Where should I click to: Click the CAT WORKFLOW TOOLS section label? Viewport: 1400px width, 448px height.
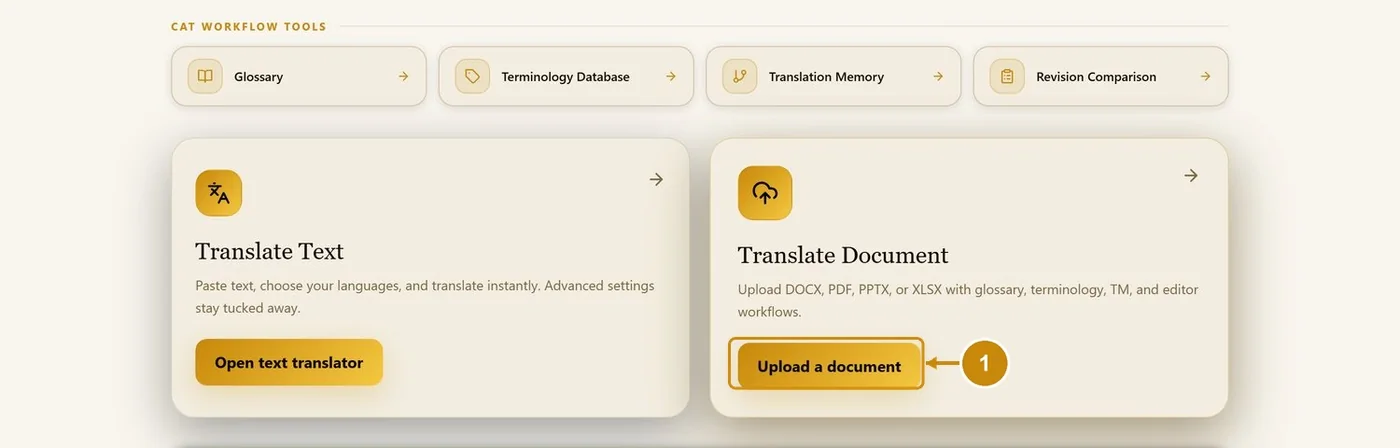coord(249,27)
